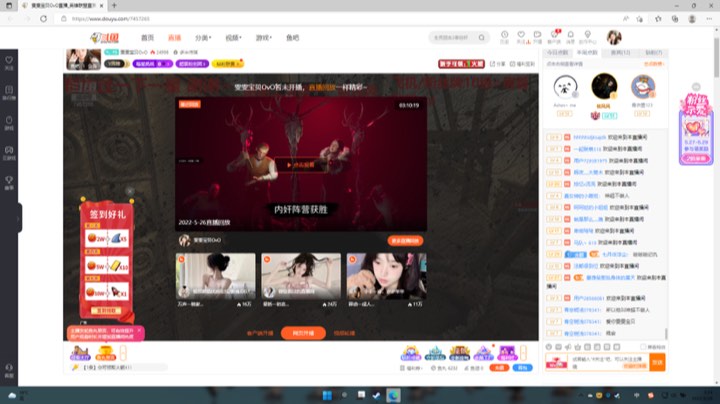
Task: Click the purple rightmost activity gift icon
Action: (x=507, y=353)
